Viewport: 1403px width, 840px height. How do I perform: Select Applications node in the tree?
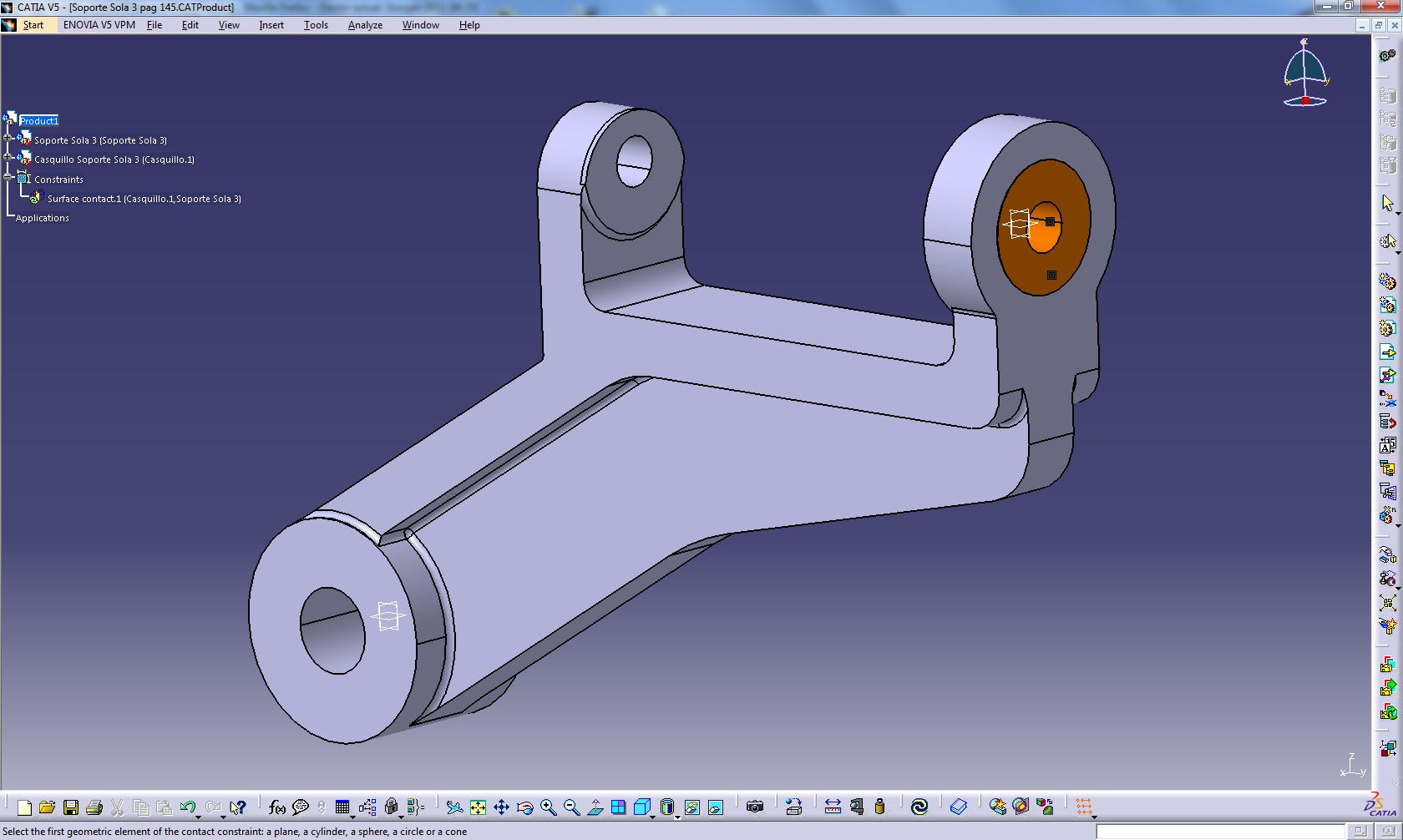click(42, 218)
